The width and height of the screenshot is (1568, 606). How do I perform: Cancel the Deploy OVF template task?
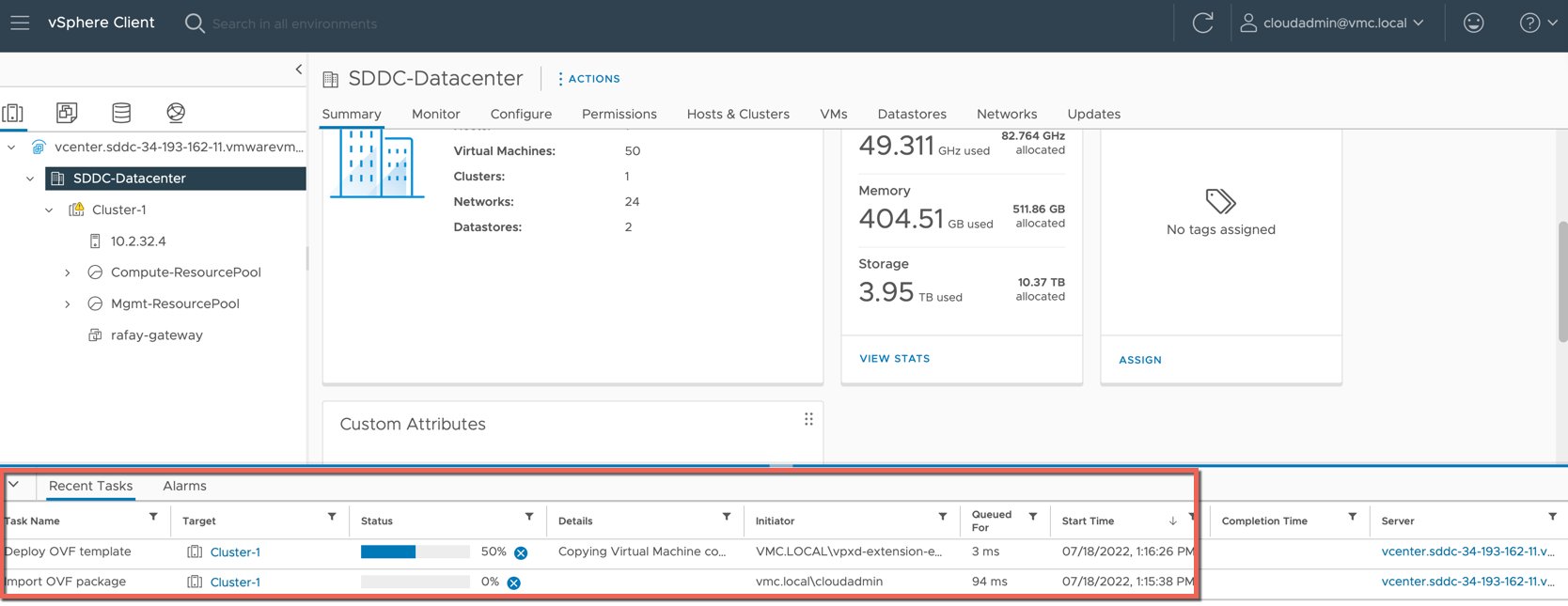[x=521, y=552]
